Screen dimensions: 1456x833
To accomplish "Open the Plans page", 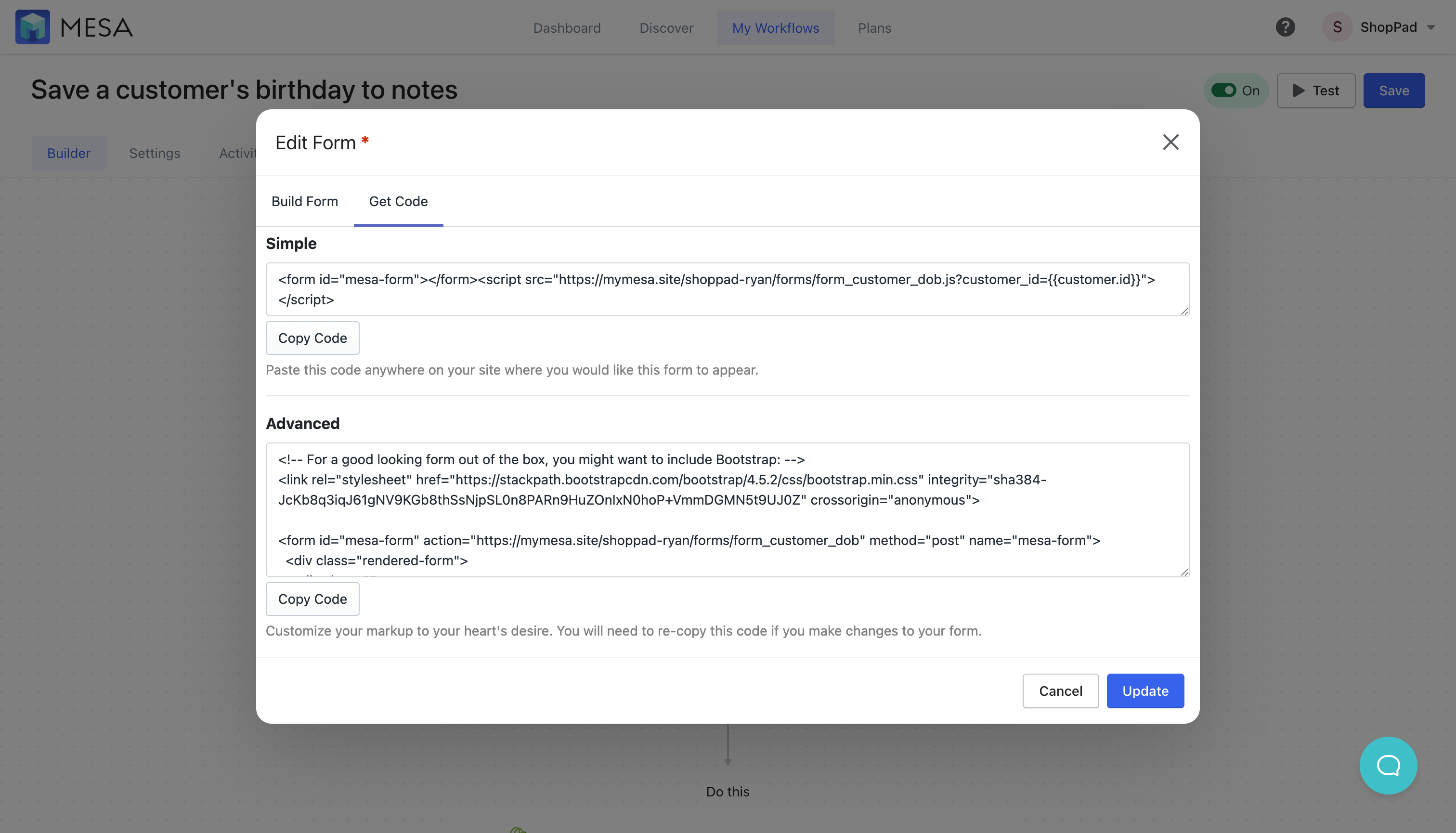I will 874,27.
